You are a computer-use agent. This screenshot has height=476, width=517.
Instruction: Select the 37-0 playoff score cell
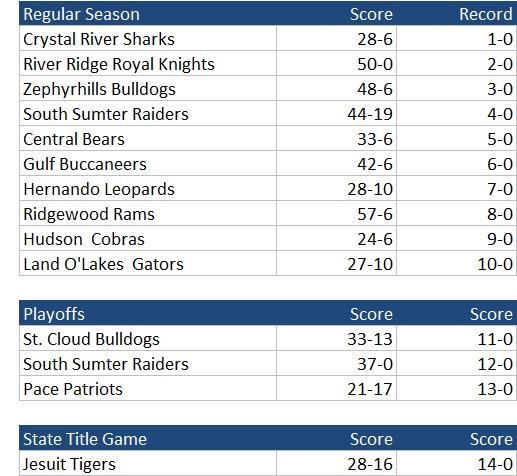click(336, 363)
